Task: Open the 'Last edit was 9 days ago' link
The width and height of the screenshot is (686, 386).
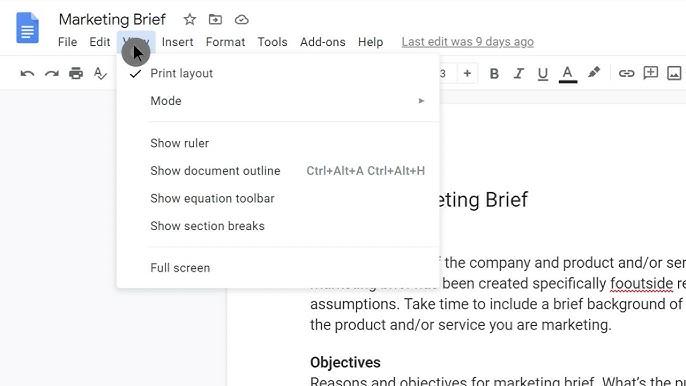Action: coord(468,42)
